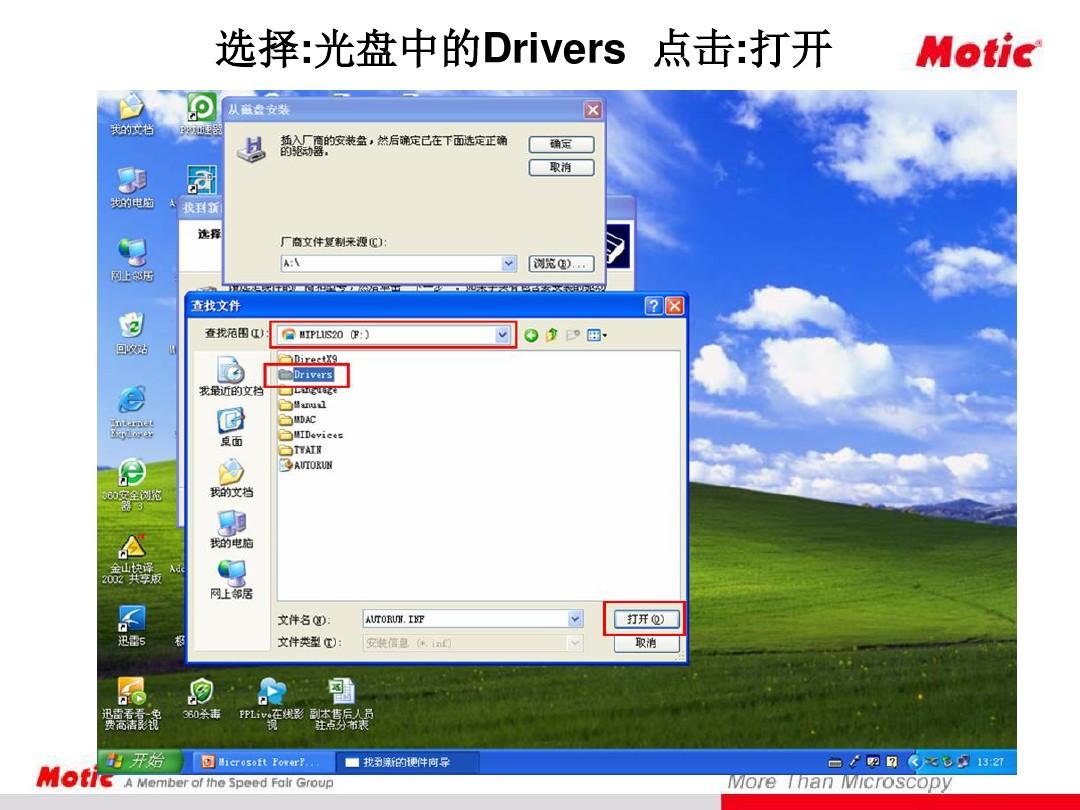Expand the 文件名 combo box arrow
Image resolution: width=1080 pixels, height=810 pixels.
coord(575,620)
